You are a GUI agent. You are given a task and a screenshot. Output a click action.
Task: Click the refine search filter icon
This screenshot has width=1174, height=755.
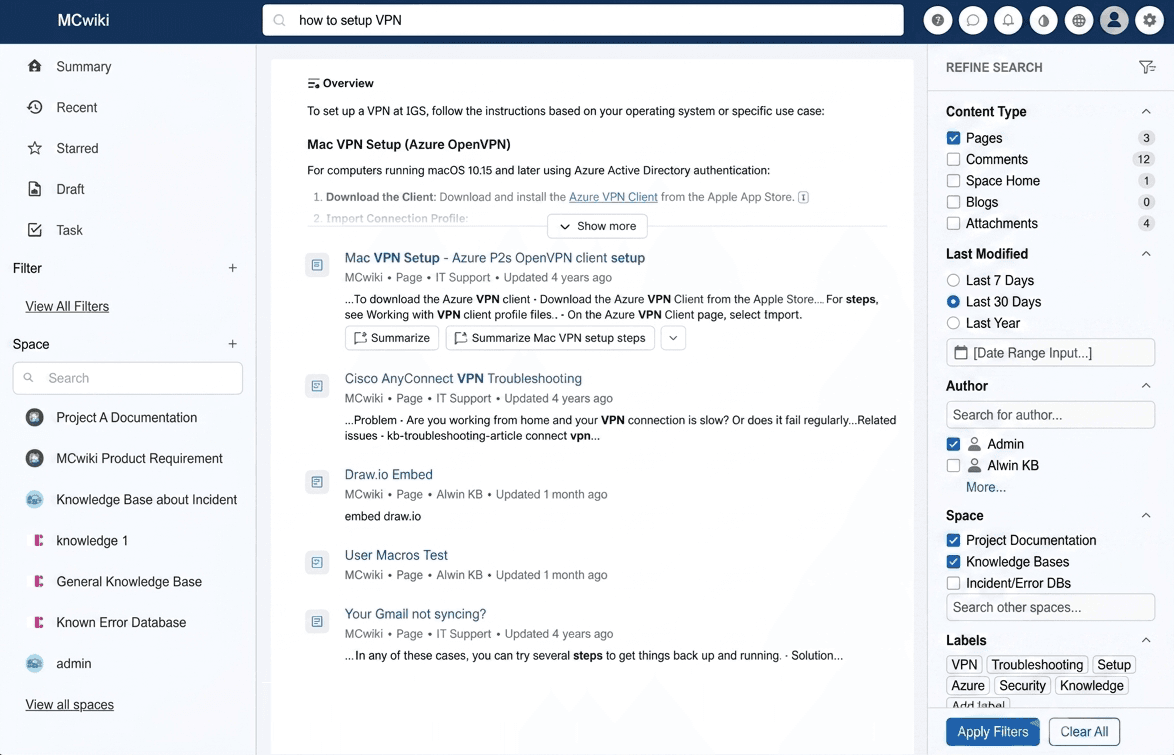click(x=1146, y=67)
